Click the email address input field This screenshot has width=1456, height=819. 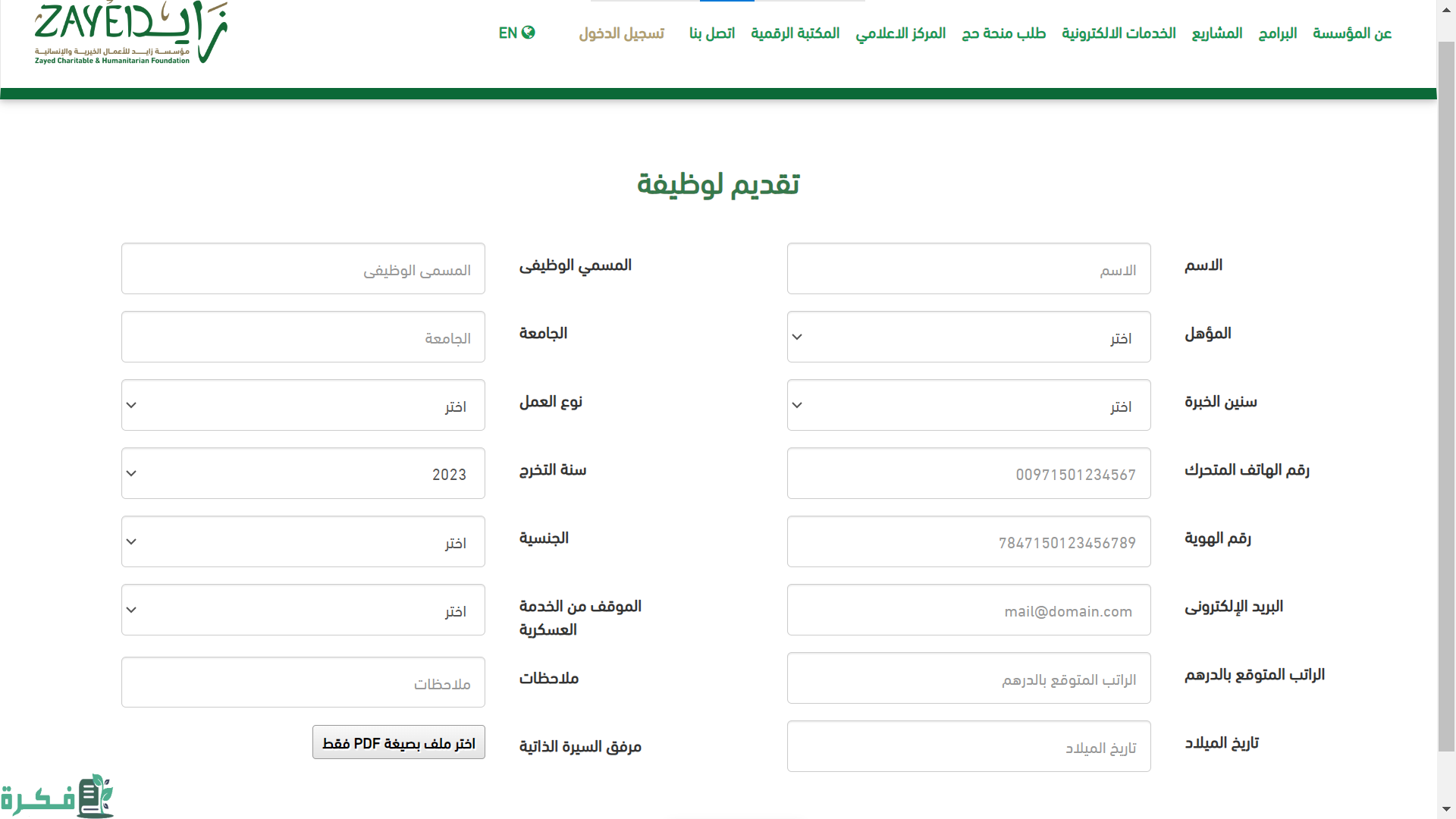tap(968, 610)
